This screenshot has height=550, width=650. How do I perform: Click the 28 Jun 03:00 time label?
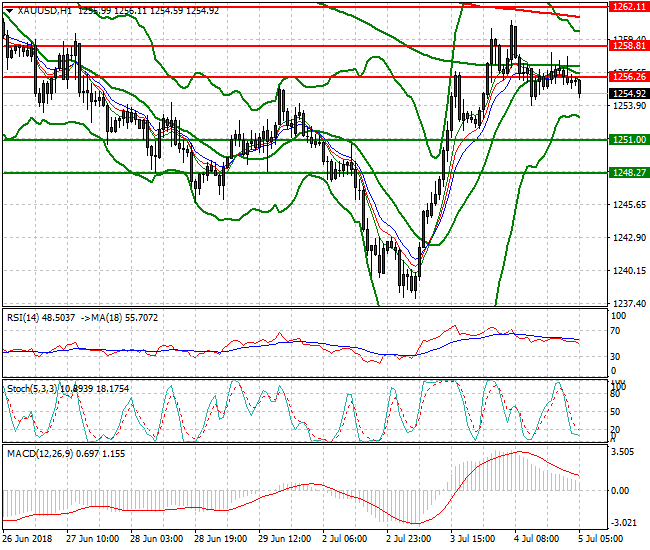tap(156, 538)
